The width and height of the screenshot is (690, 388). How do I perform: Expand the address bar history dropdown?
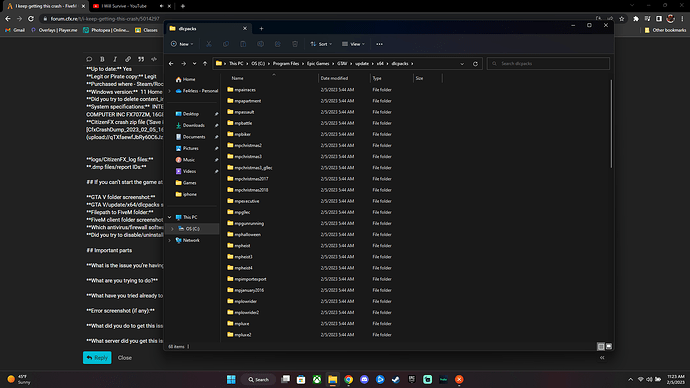pos(462,64)
